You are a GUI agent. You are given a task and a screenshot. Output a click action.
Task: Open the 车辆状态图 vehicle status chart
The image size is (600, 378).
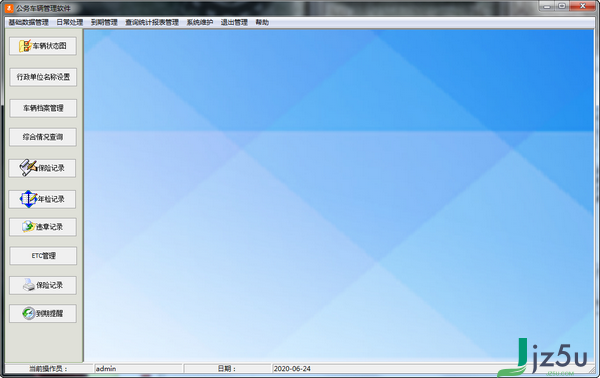coord(43,46)
